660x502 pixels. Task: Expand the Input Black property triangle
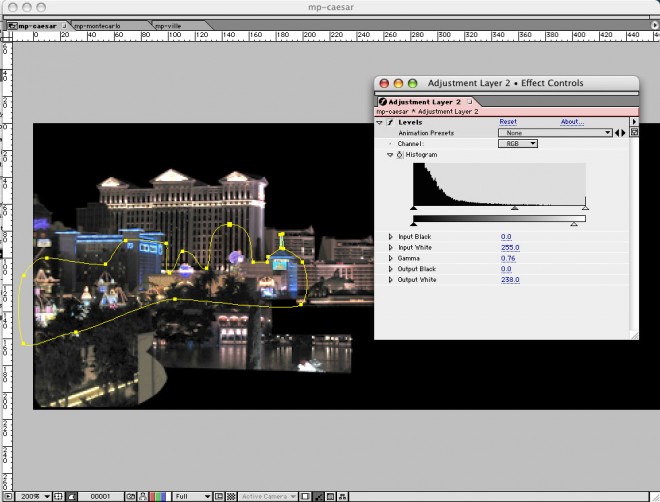390,237
